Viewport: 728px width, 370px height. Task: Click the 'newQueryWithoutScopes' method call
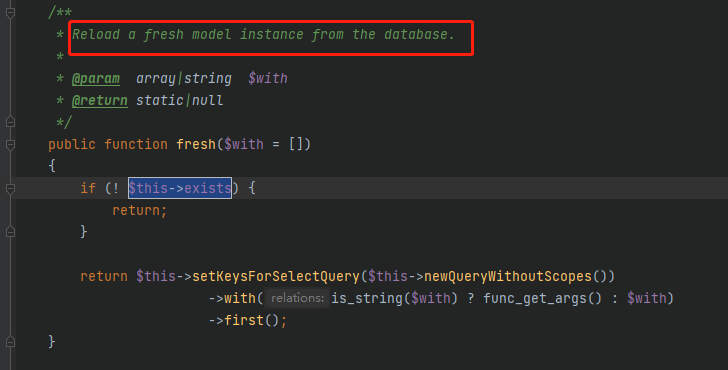click(x=508, y=276)
